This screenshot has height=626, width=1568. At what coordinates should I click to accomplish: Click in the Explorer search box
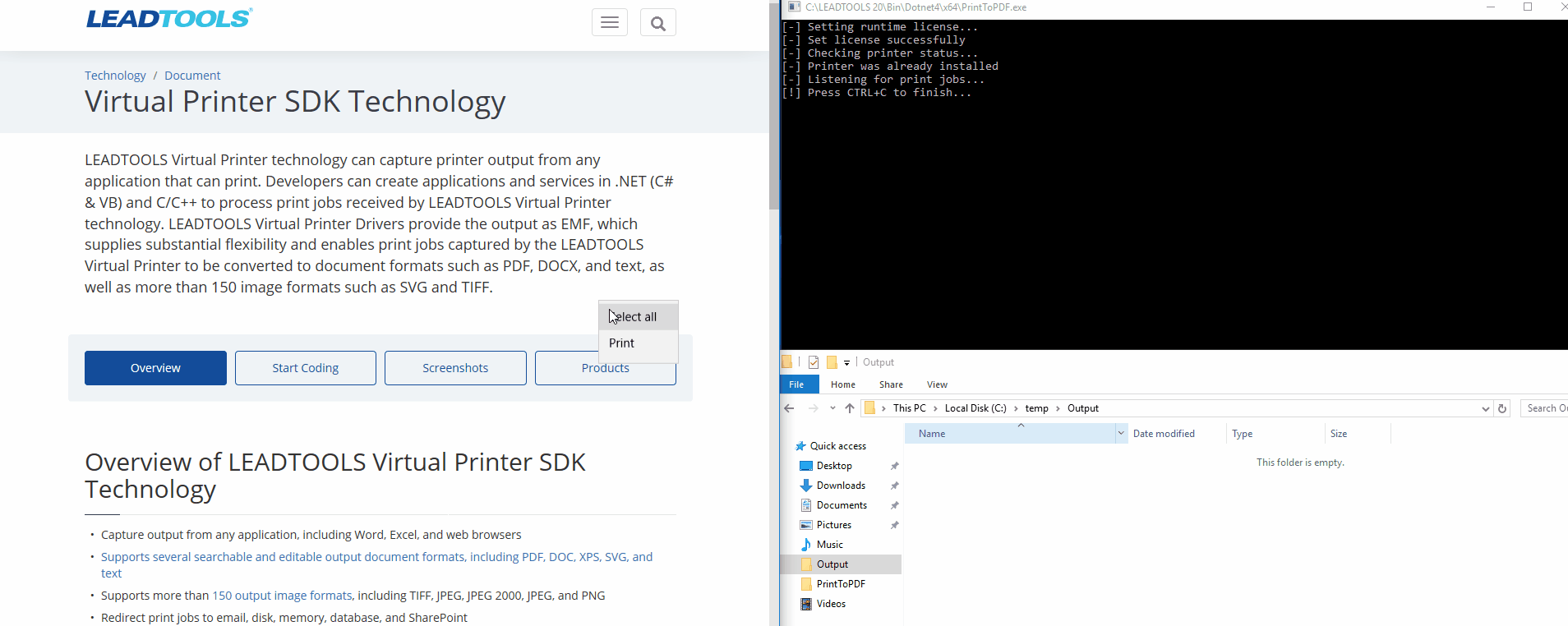(1544, 408)
